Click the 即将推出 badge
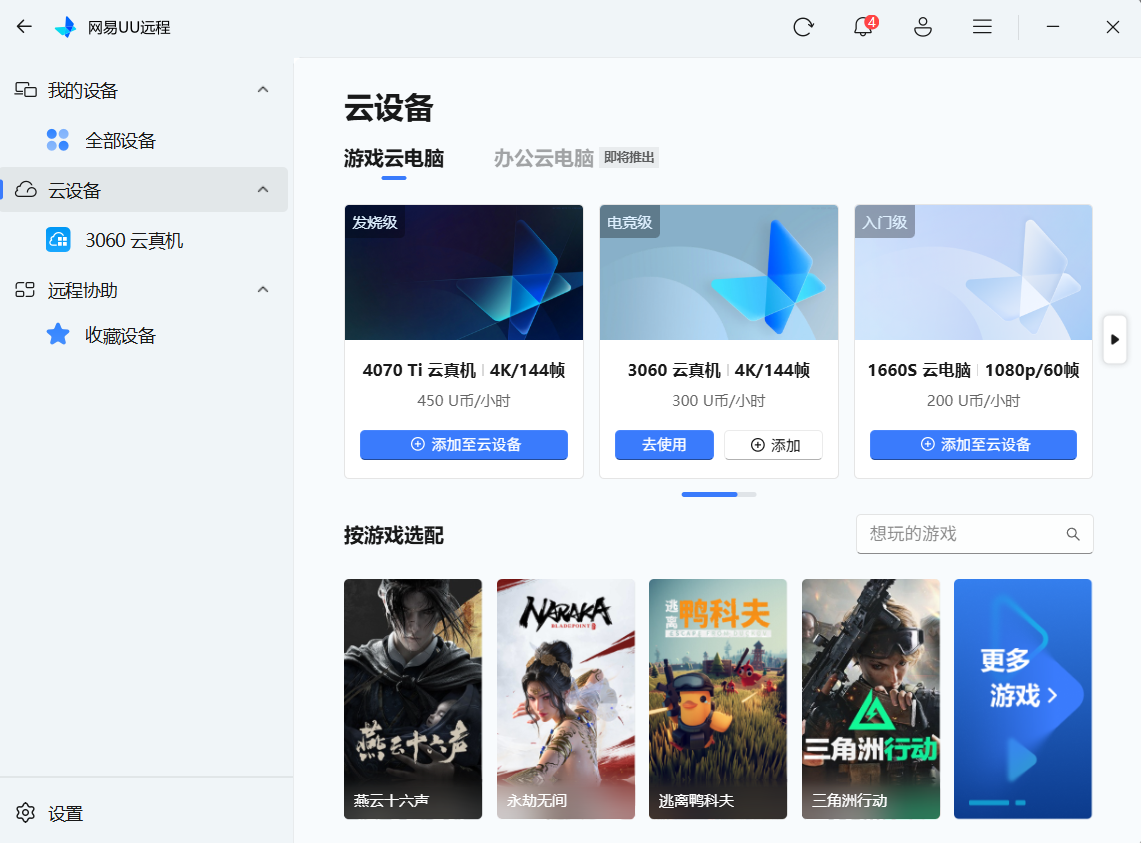 (629, 157)
